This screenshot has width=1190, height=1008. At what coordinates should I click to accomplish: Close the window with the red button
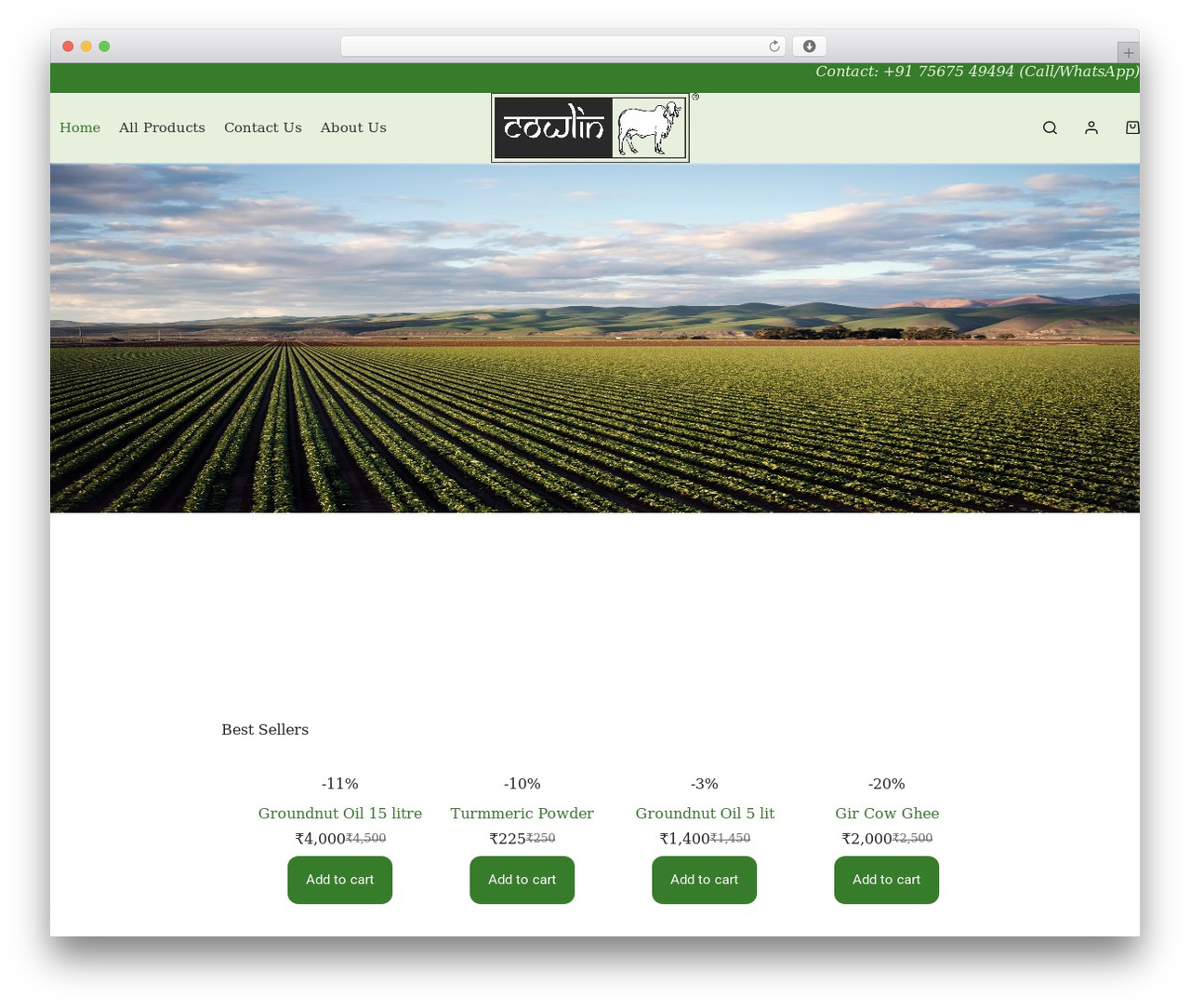click(x=68, y=46)
